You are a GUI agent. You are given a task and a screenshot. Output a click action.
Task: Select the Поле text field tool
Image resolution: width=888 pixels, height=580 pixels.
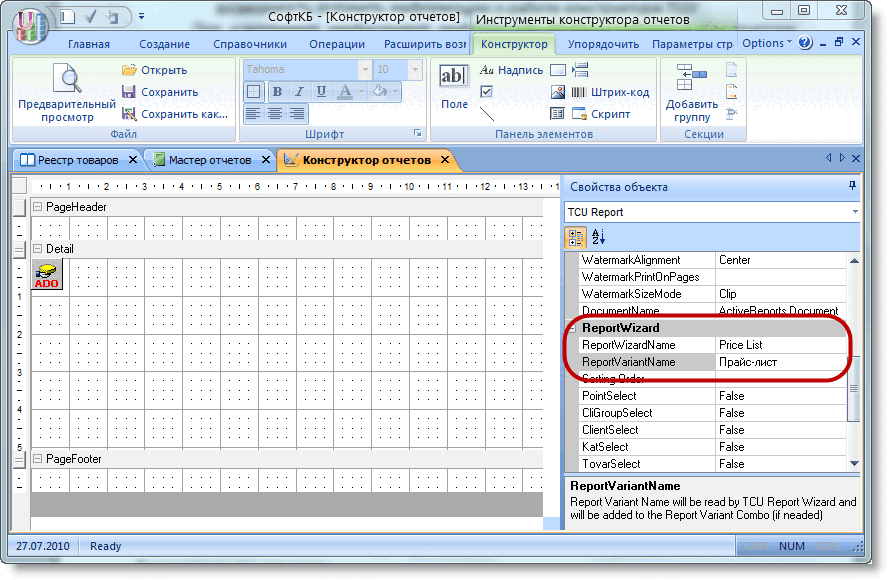[x=454, y=86]
